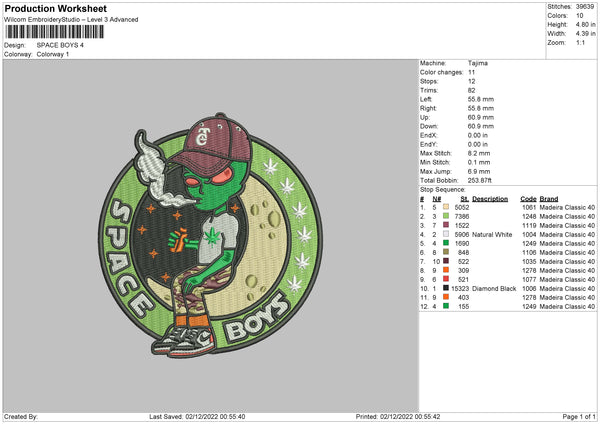Select the design name SPACE BOYS 4
Viewport: 600px width, 424px height.
click(x=60, y=45)
